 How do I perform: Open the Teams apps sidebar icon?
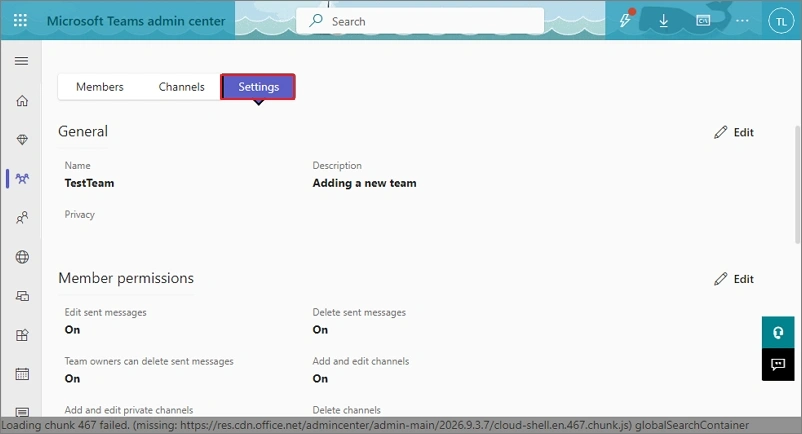(22, 335)
